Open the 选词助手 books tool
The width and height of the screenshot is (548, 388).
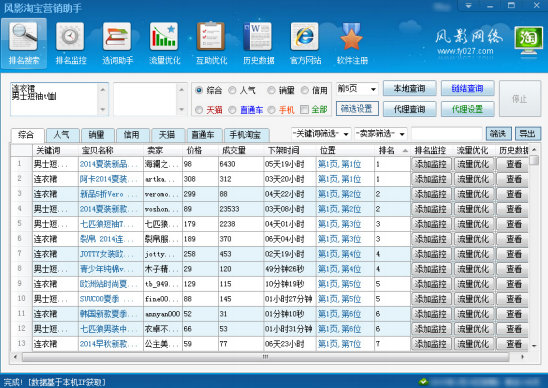(117, 43)
